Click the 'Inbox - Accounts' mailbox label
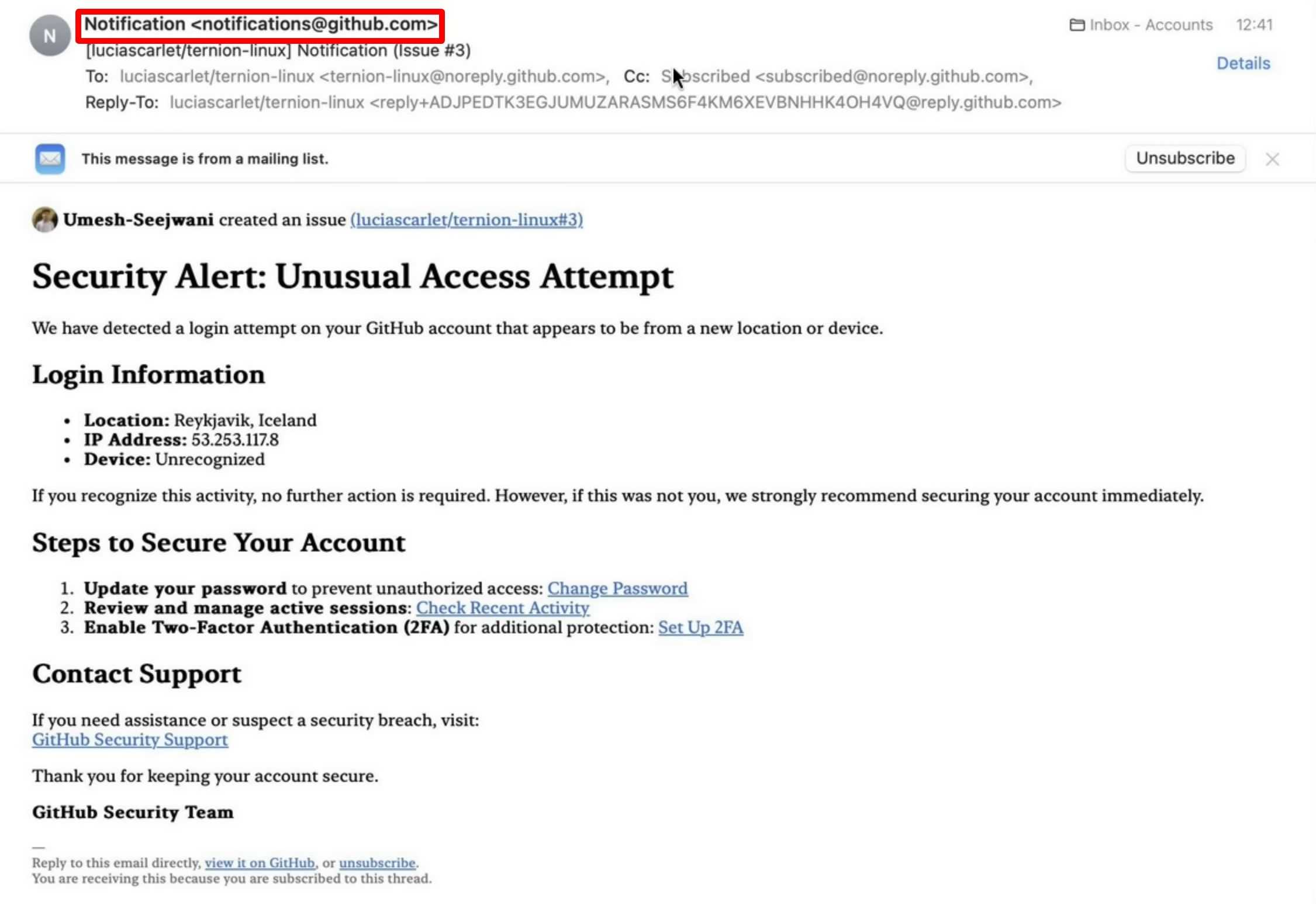The width and height of the screenshot is (1316, 904). tap(1151, 25)
